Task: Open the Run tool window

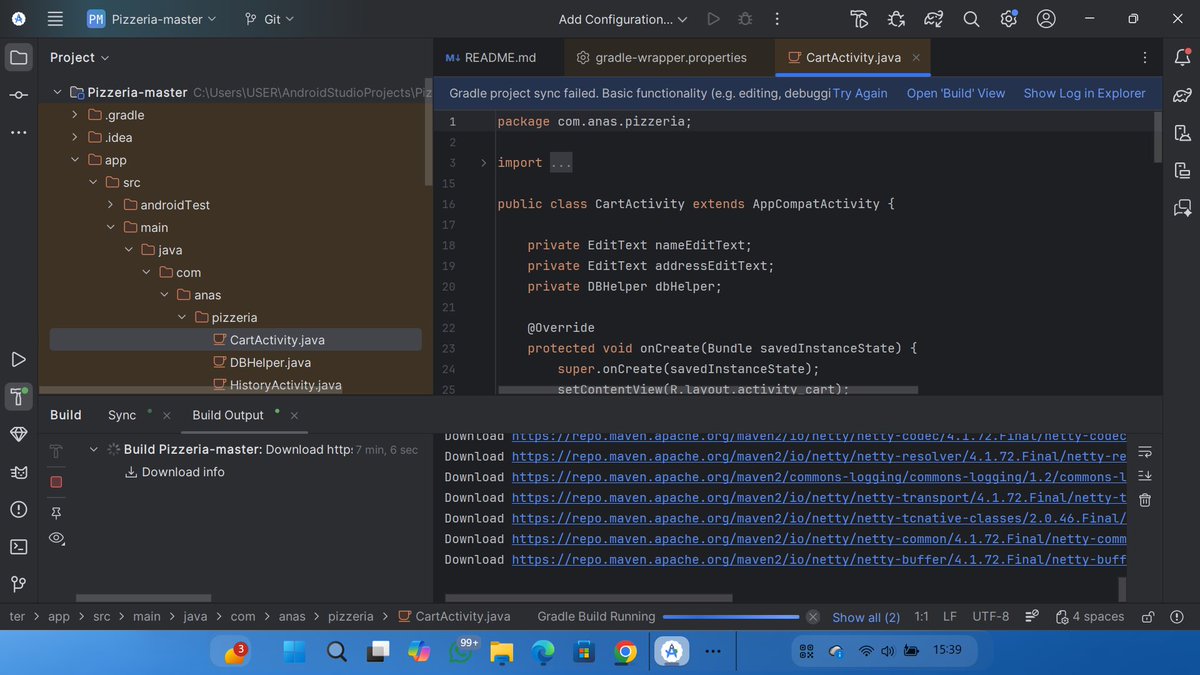Action: [x=19, y=359]
